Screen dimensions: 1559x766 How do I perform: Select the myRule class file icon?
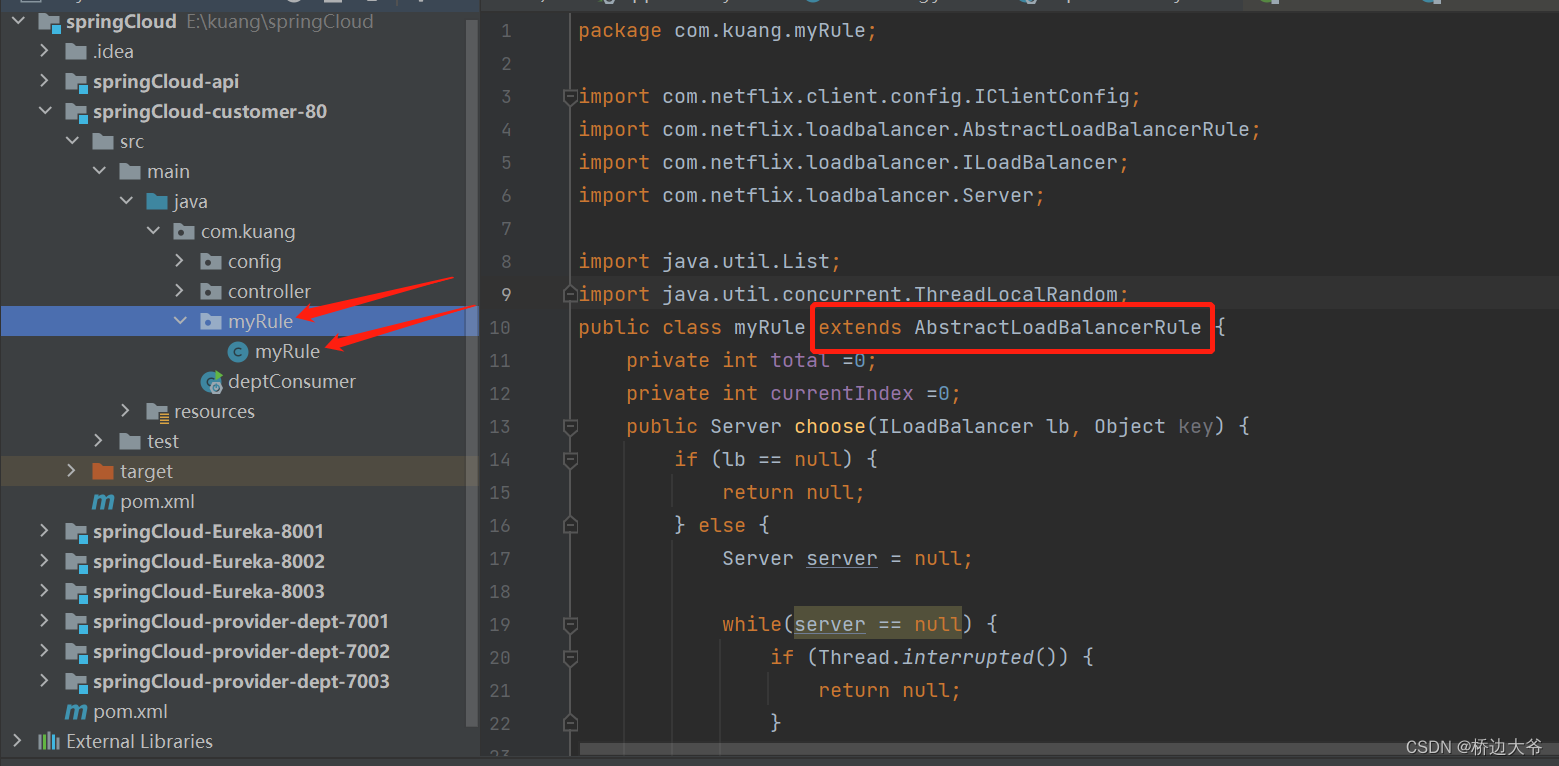pos(238,351)
